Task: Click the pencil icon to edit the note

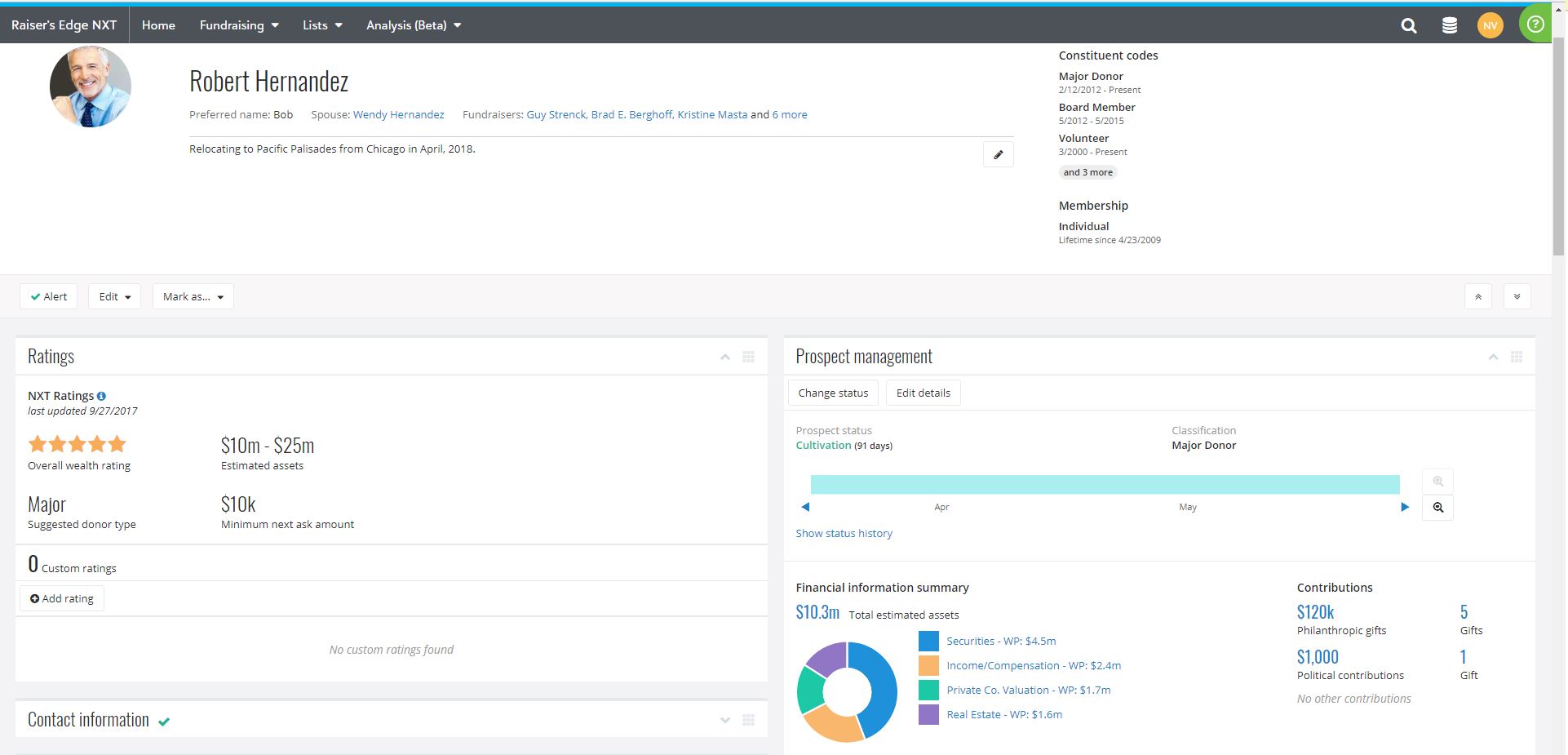Action: coord(998,153)
